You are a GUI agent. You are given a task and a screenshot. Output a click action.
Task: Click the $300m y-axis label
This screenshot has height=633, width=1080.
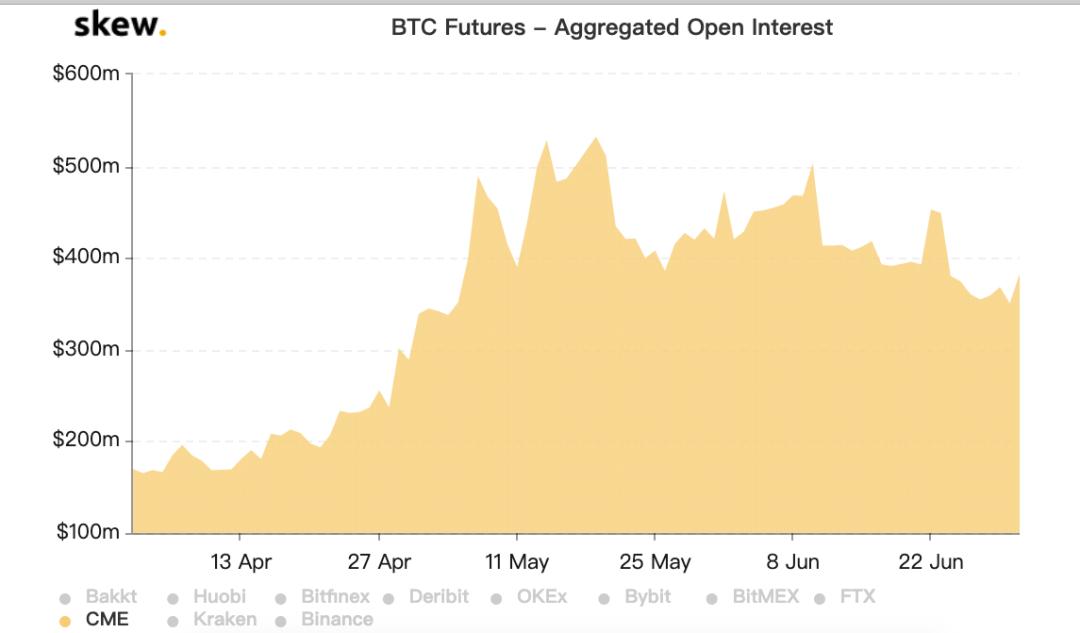[x=86, y=350]
